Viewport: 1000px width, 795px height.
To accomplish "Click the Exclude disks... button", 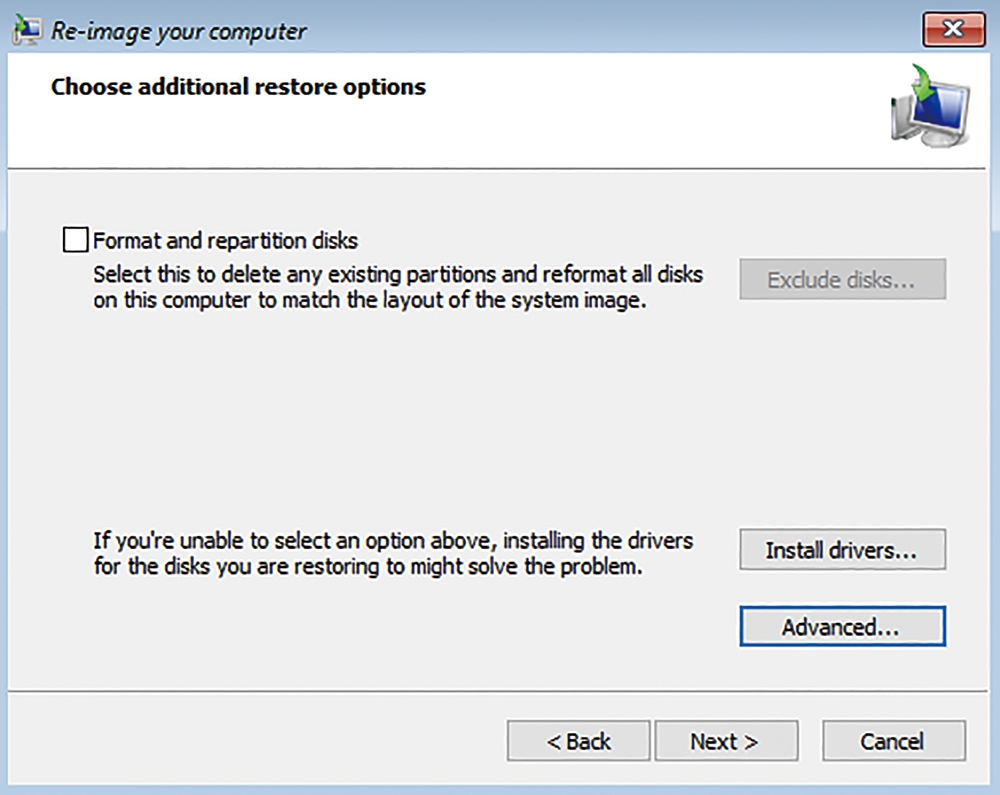I will (x=842, y=280).
